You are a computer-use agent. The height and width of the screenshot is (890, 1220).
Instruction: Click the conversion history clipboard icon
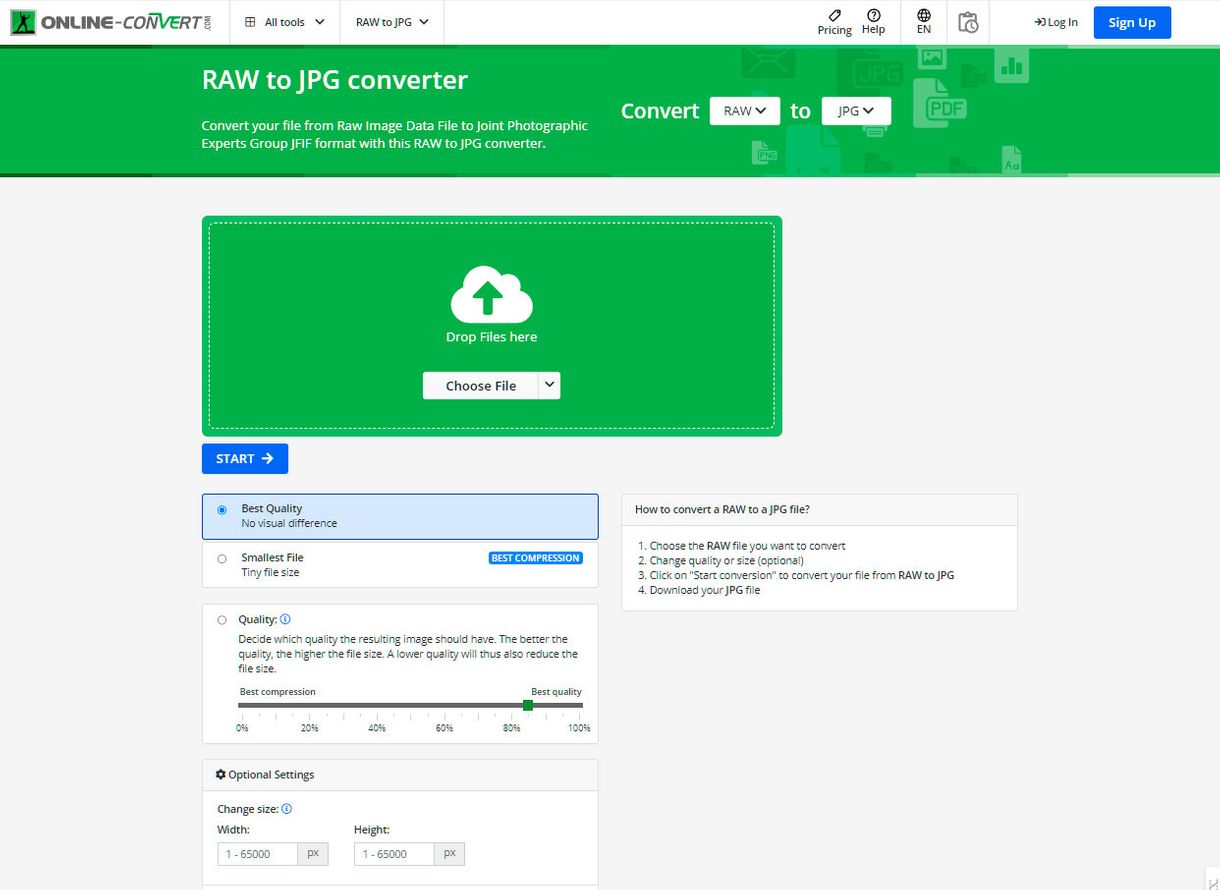tap(967, 21)
